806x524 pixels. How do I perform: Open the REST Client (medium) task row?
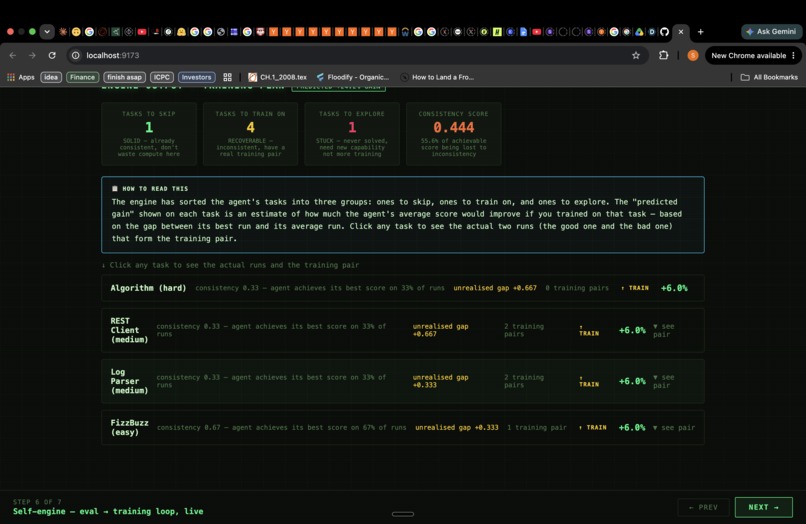(402, 330)
